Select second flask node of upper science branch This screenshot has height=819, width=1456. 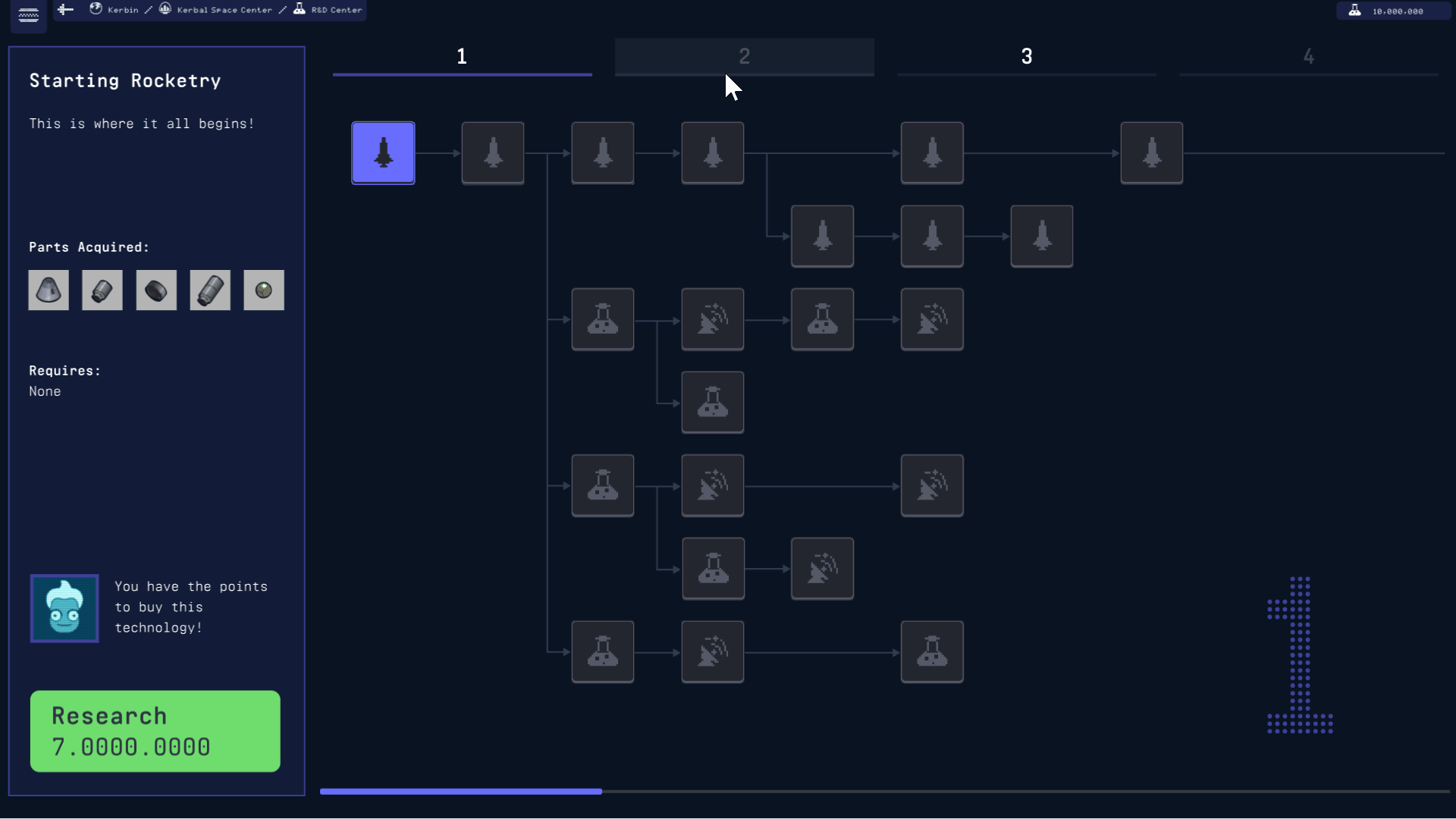tap(822, 319)
